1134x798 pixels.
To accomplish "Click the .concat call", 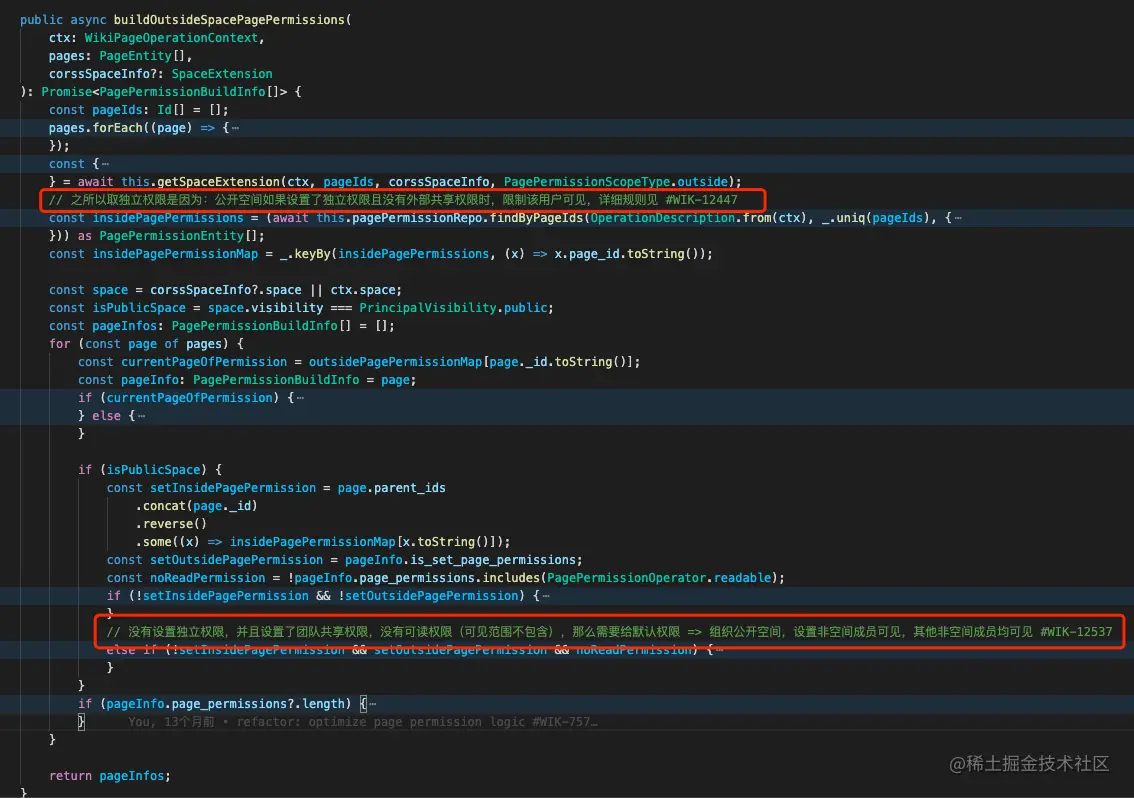I will click(x=163, y=506).
